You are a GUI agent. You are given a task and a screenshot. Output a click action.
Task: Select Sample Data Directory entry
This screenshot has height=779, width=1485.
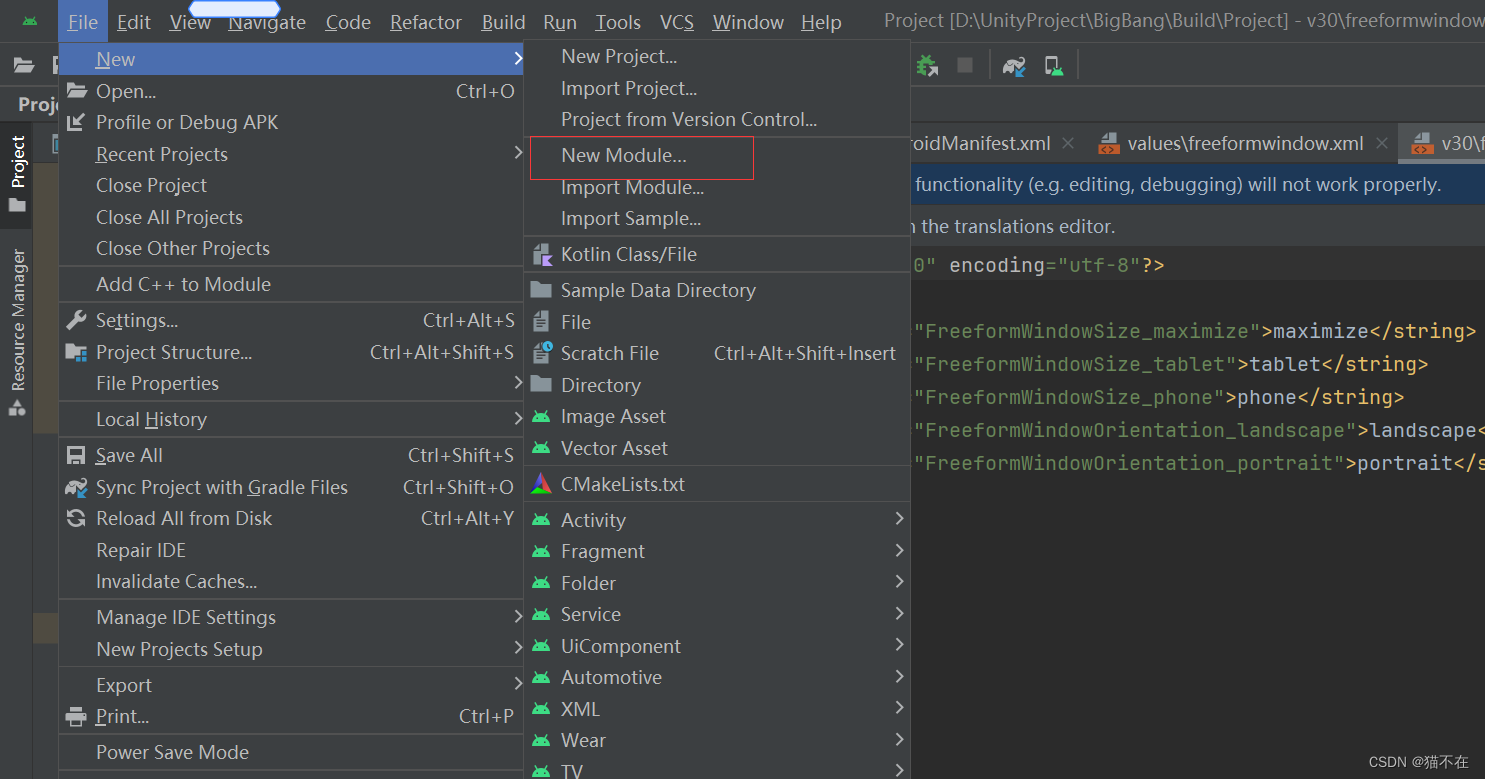[x=717, y=290]
